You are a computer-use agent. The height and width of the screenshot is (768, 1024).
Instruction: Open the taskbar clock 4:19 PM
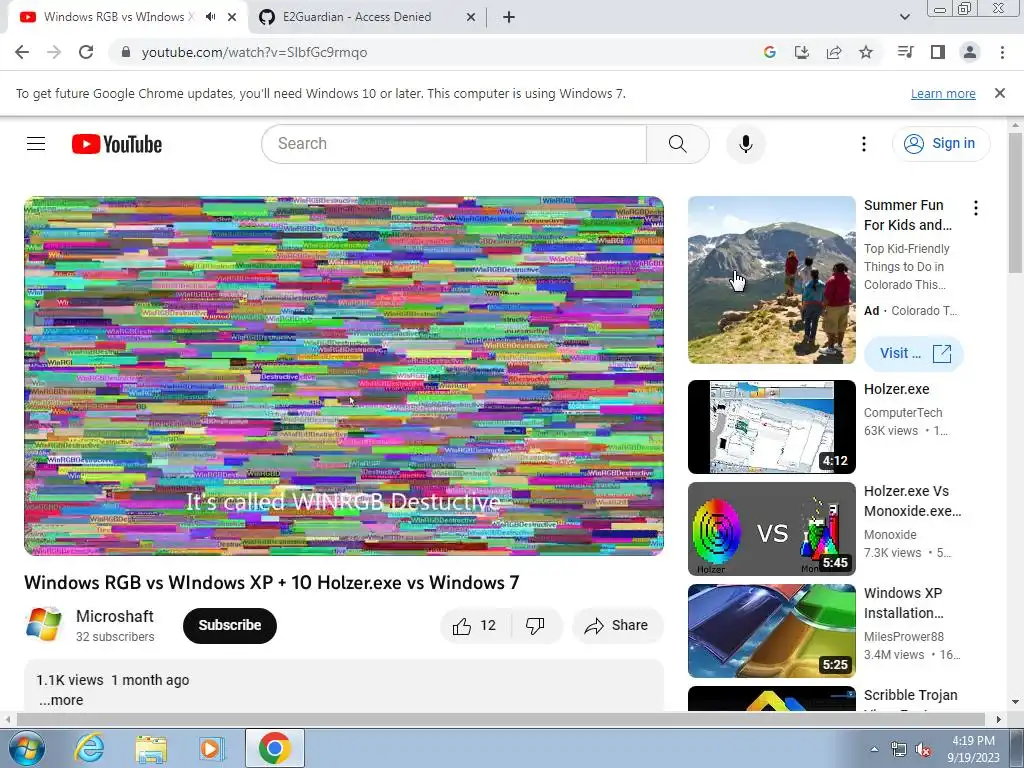coord(973,749)
